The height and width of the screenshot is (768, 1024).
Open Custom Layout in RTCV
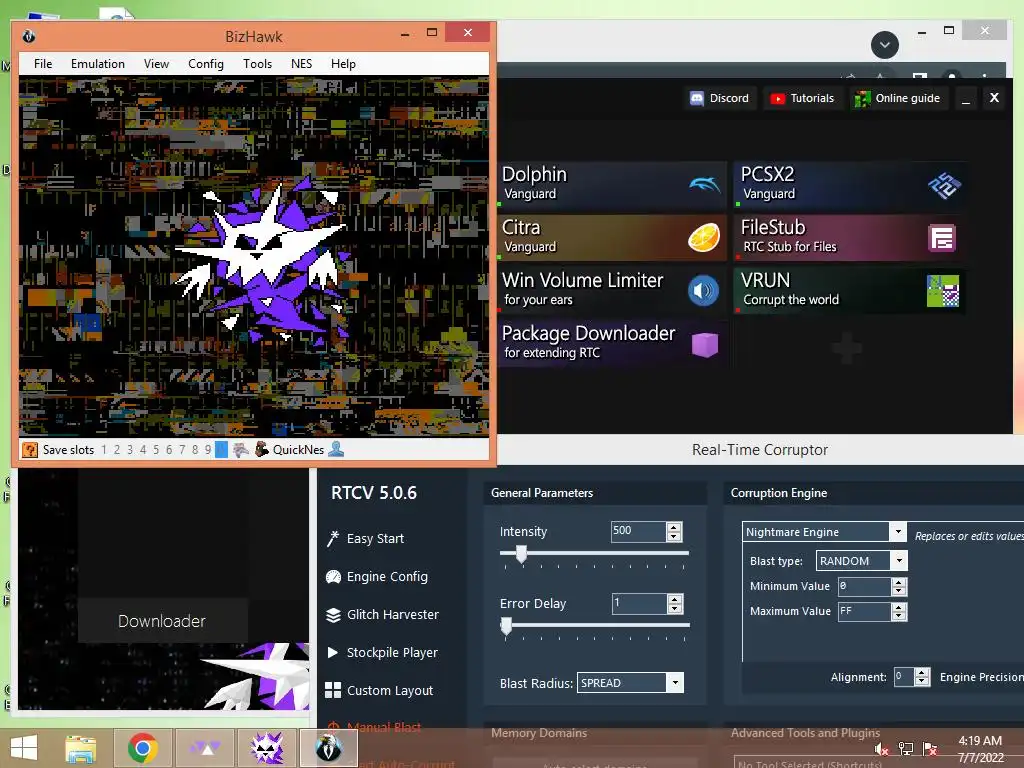[379, 690]
